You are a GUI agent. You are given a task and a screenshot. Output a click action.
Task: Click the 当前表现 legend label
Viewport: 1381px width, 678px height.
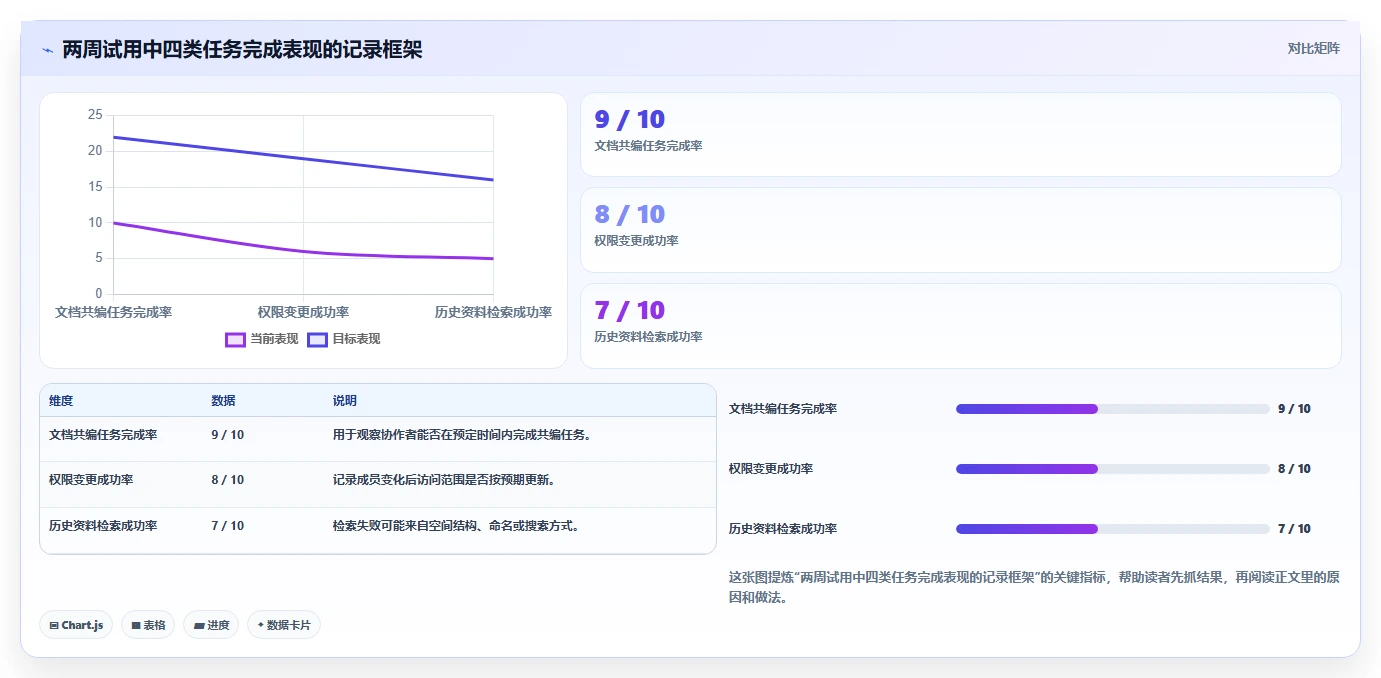(x=274, y=339)
